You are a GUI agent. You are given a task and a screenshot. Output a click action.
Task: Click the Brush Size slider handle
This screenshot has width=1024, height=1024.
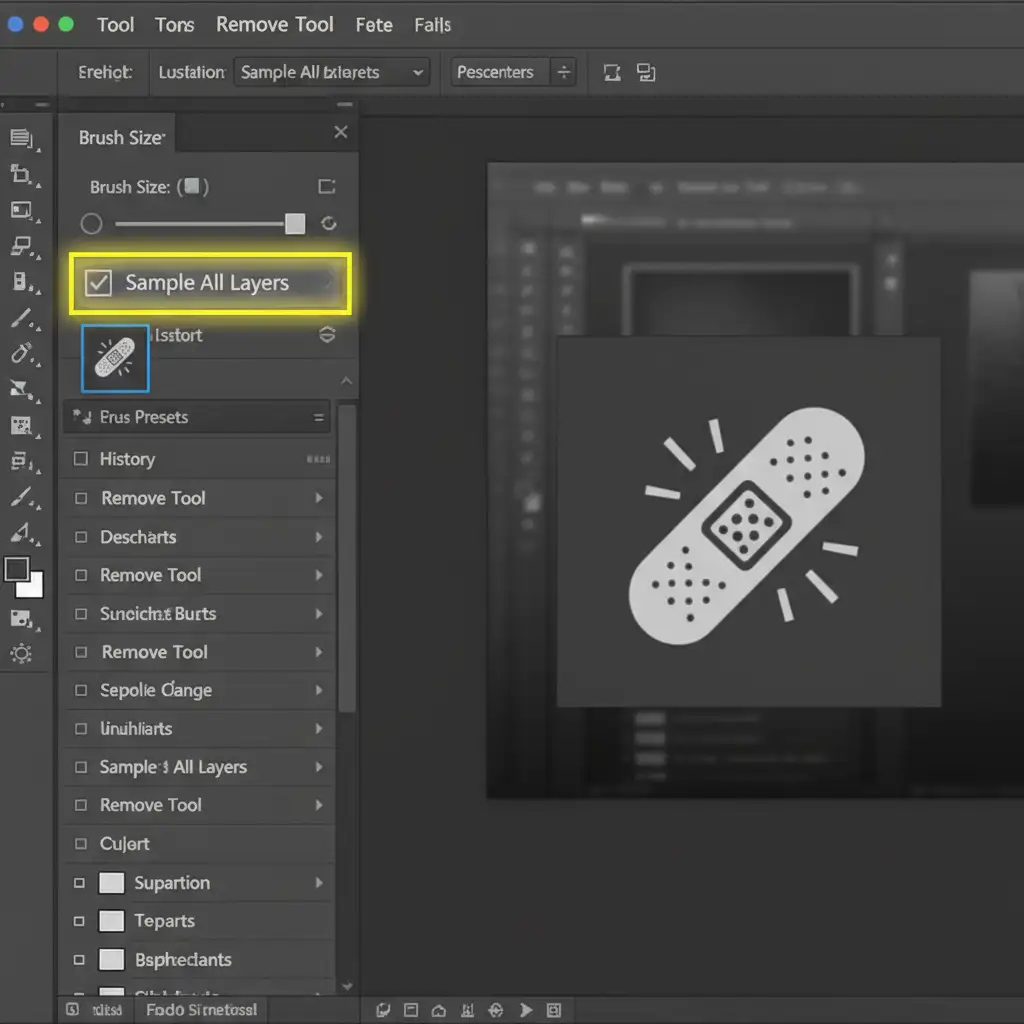pos(295,224)
